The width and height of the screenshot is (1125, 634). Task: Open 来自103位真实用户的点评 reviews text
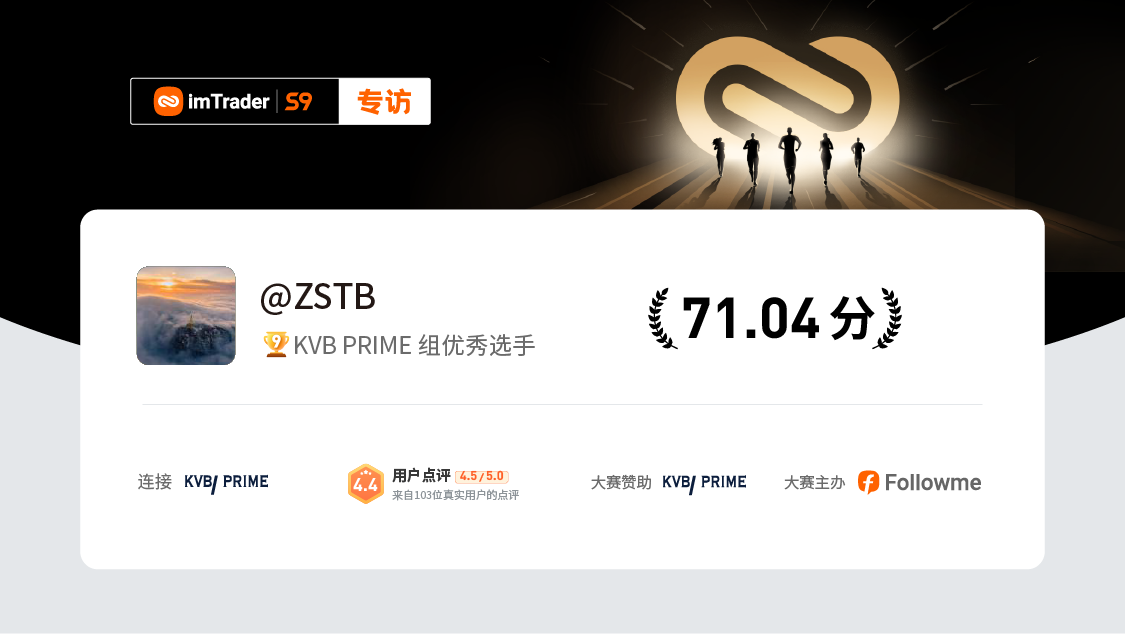[x=456, y=495]
